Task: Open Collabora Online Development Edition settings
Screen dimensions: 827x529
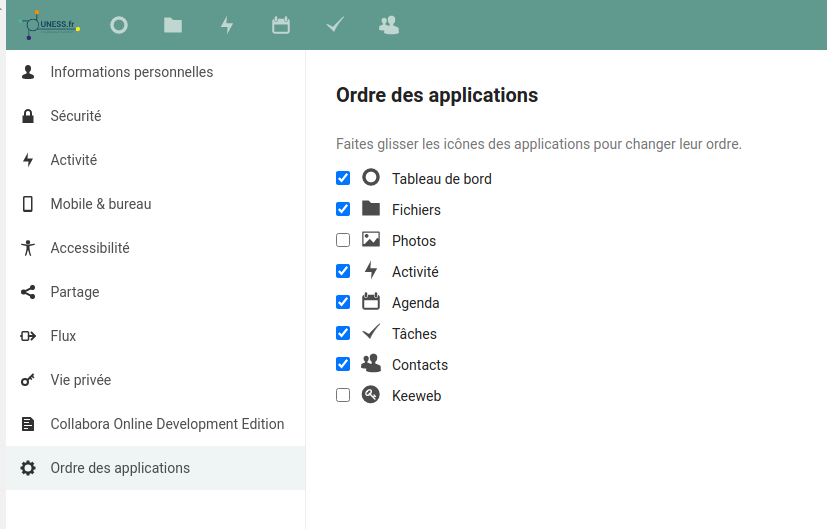Action: point(167,424)
